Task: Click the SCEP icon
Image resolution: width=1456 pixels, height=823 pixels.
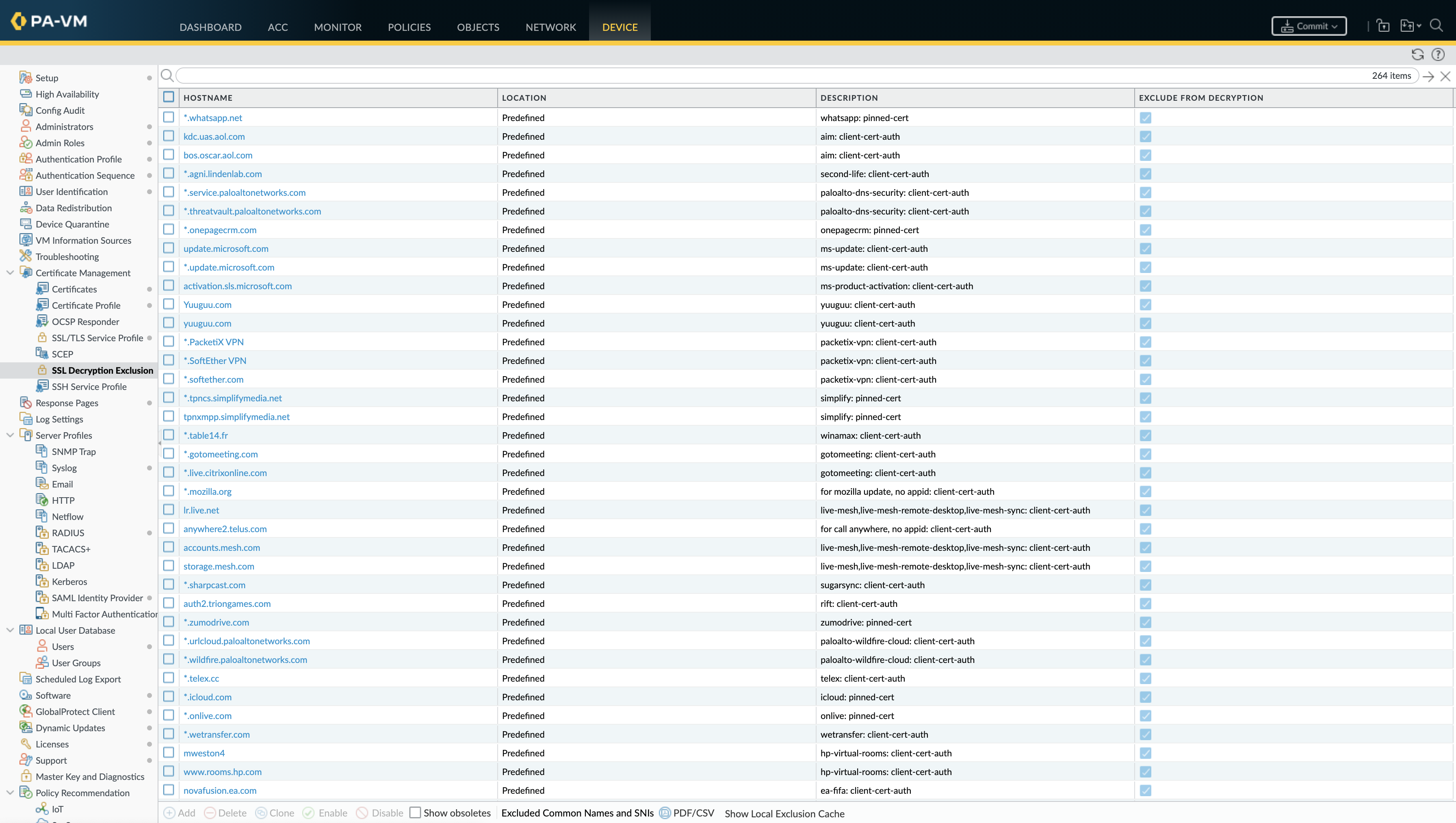Action: pos(42,354)
